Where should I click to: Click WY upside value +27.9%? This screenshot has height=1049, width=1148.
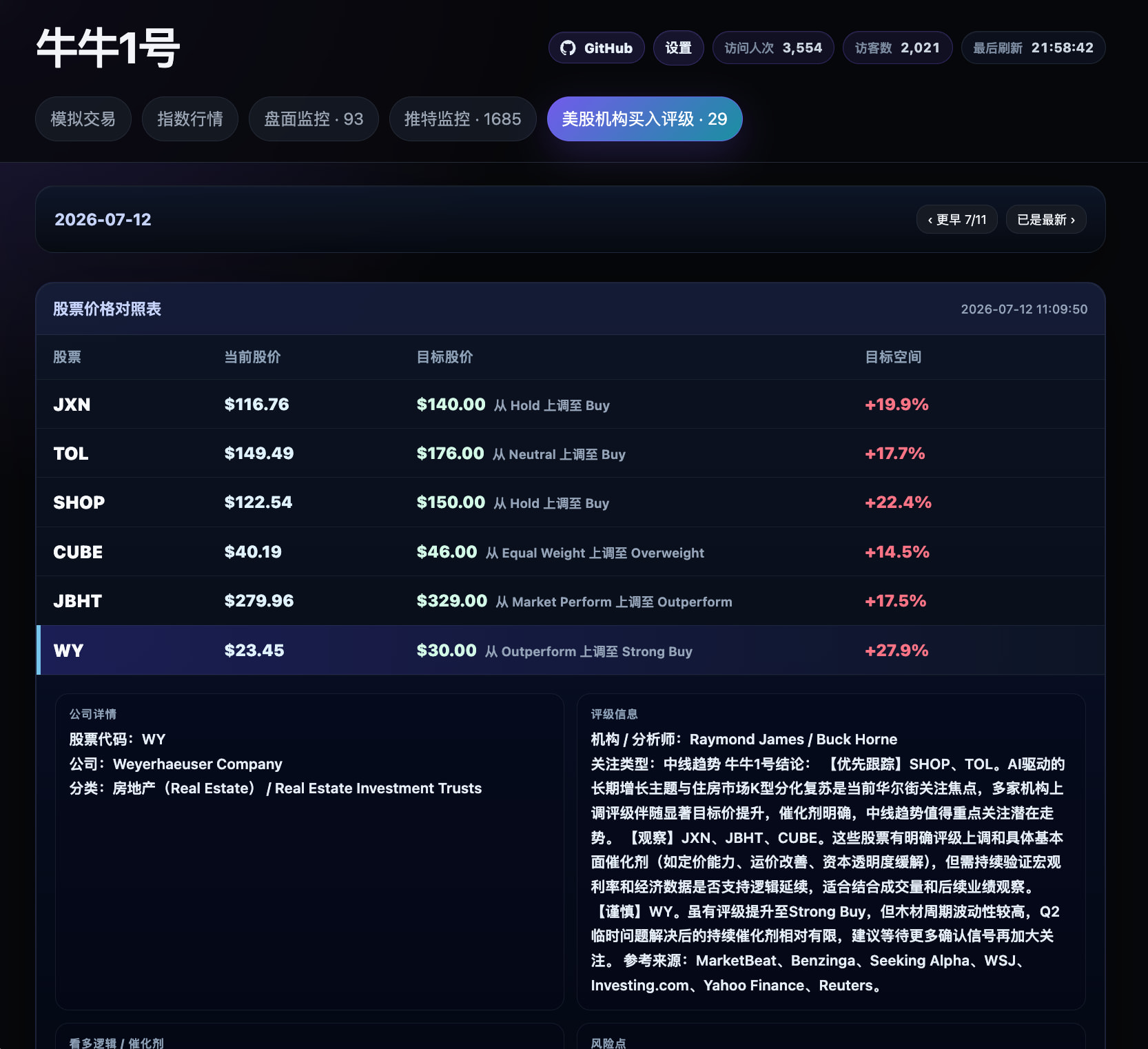coord(896,651)
